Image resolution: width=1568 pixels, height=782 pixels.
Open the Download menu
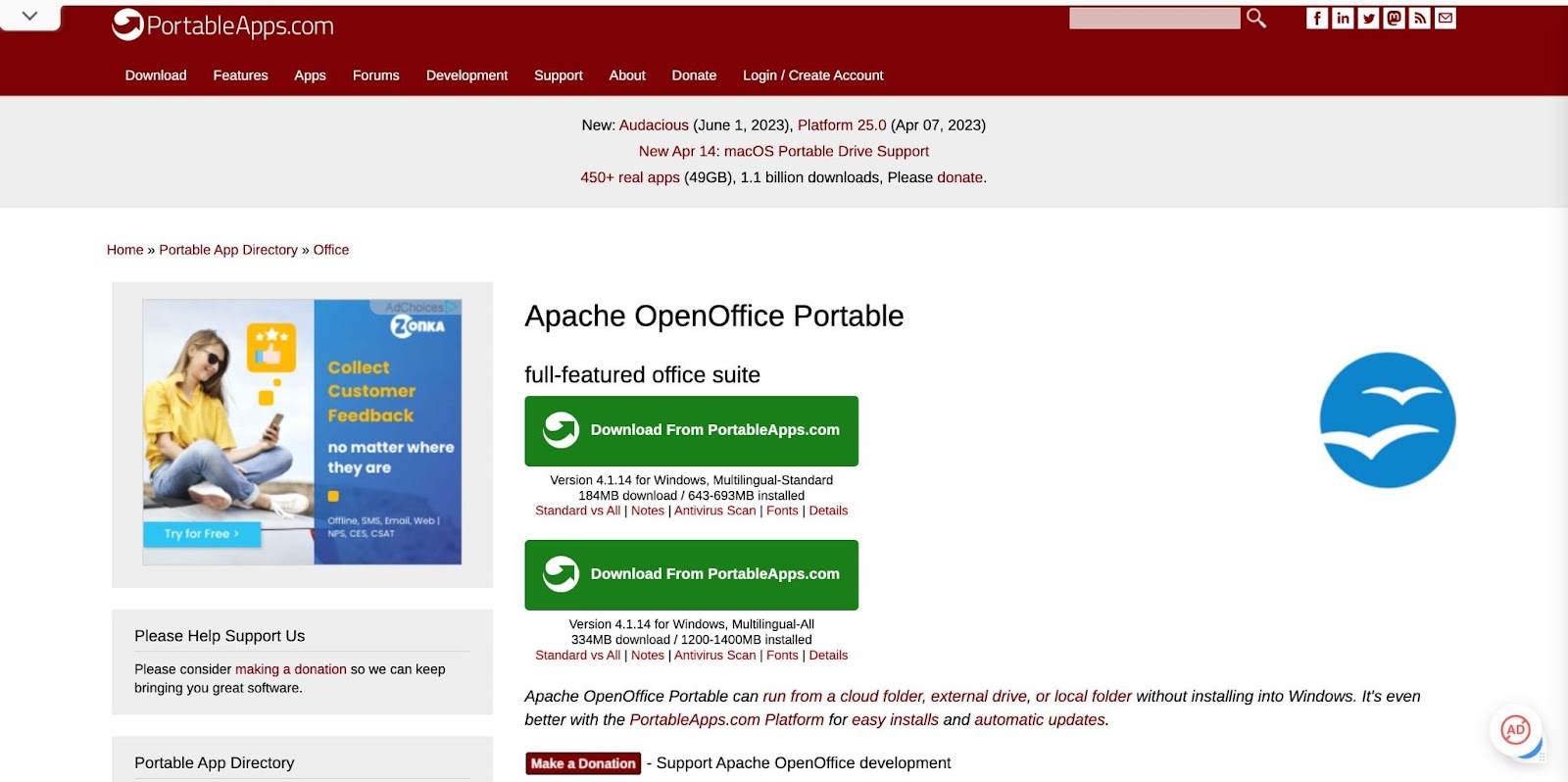point(156,75)
